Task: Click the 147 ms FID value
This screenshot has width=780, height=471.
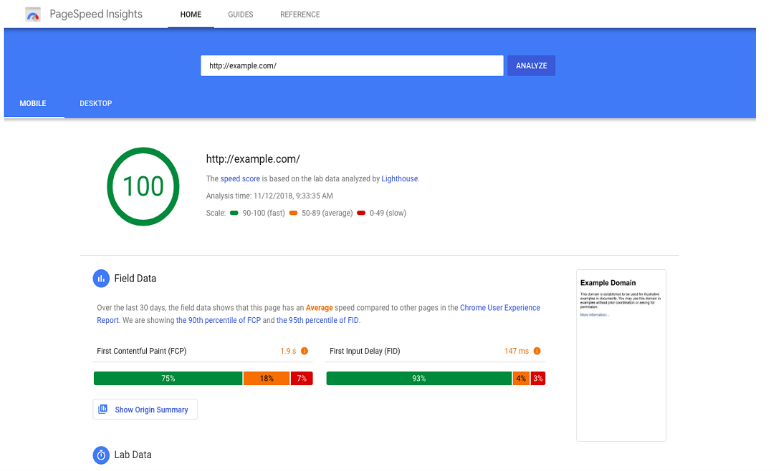Action: pos(516,351)
